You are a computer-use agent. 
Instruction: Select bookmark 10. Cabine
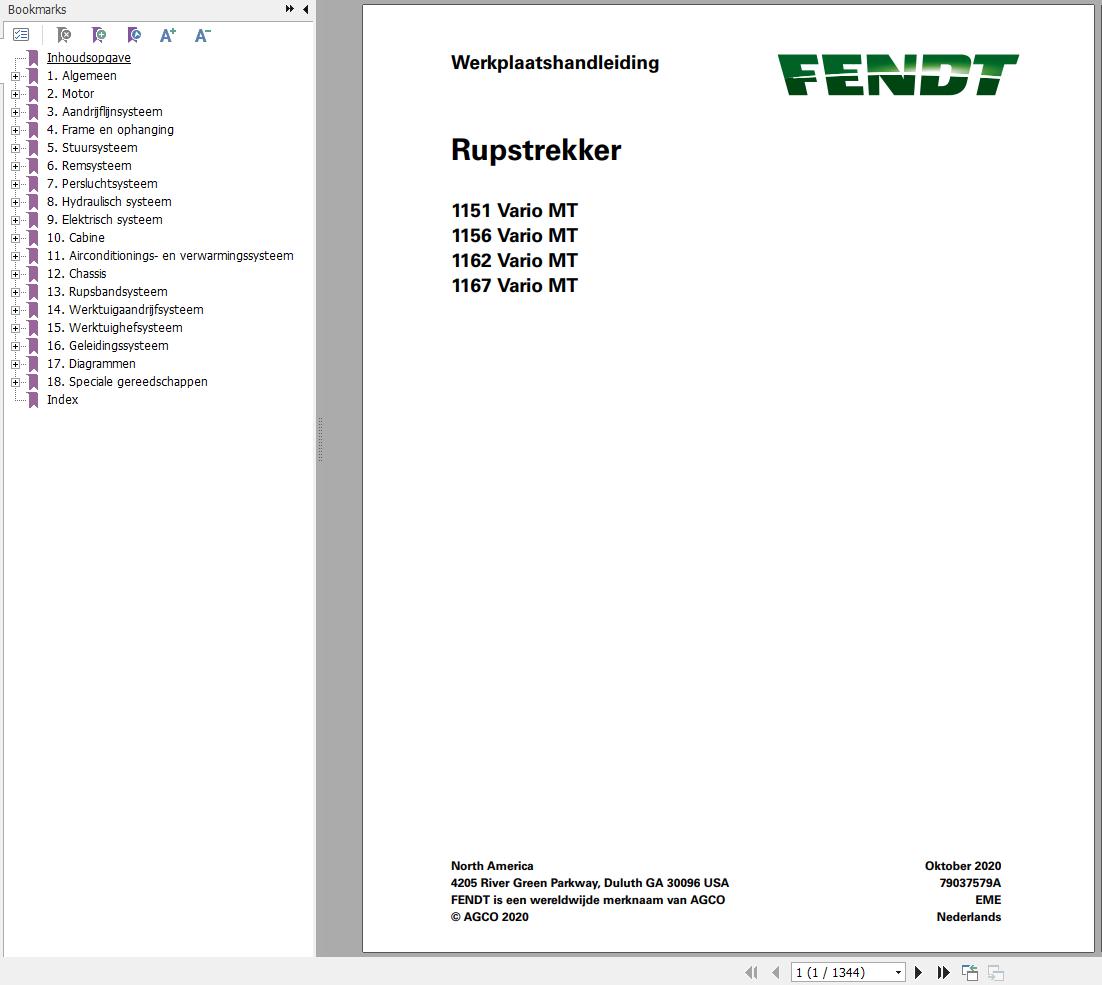[76, 237]
